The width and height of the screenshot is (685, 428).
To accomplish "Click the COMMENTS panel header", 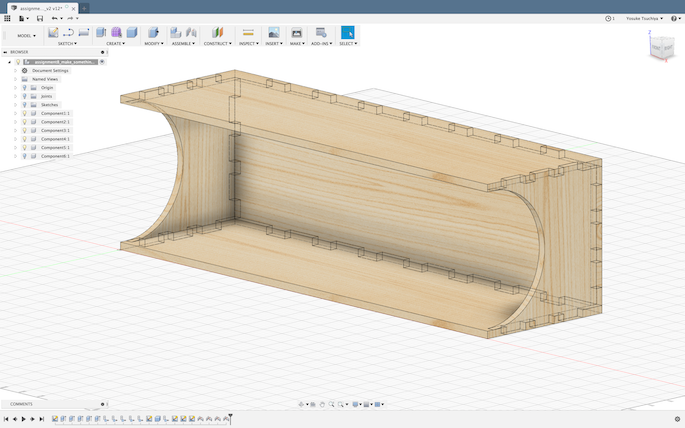I will [22, 404].
